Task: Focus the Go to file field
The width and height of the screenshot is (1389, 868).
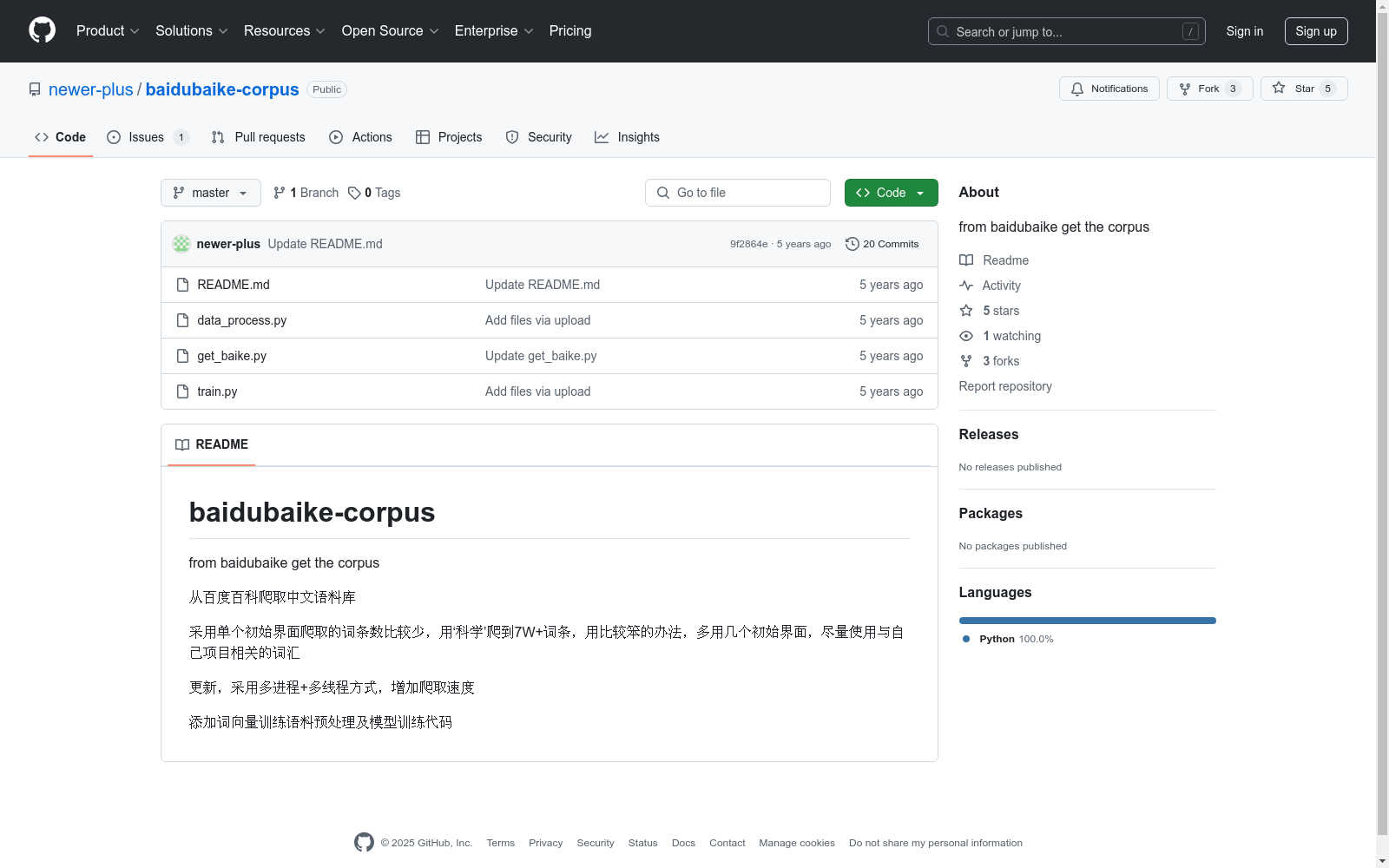Action: click(x=738, y=193)
